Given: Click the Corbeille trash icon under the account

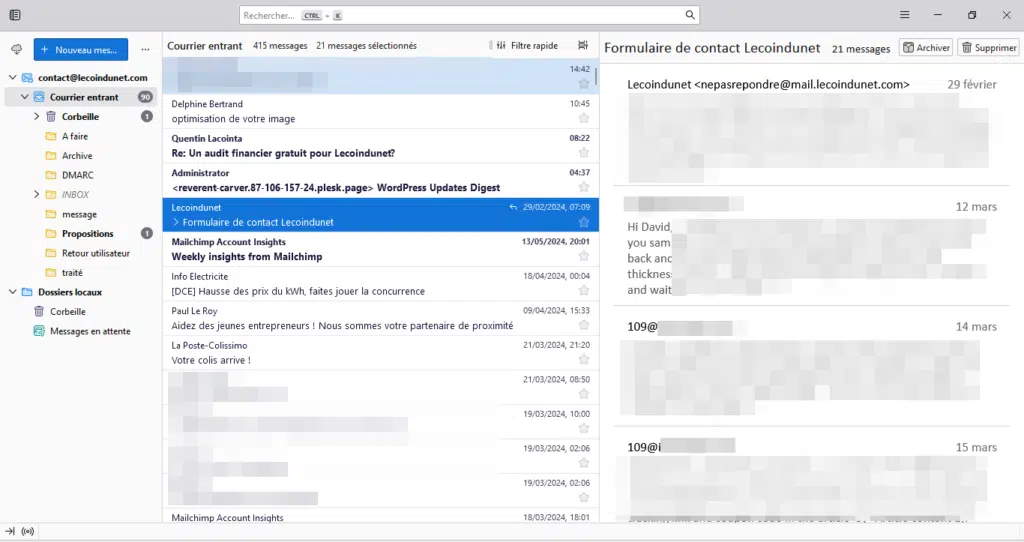Looking at the screenshot, I should point(51,116).
